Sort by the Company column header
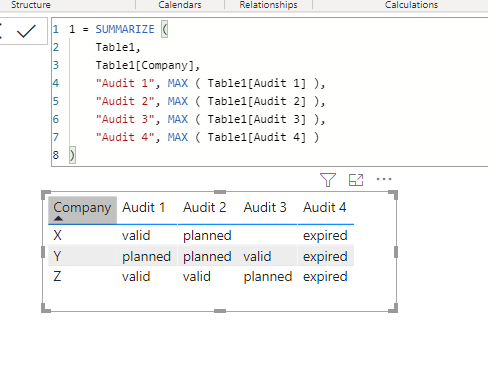The width and height of the screenshot is (488, 390). click(x=82, y=208)
